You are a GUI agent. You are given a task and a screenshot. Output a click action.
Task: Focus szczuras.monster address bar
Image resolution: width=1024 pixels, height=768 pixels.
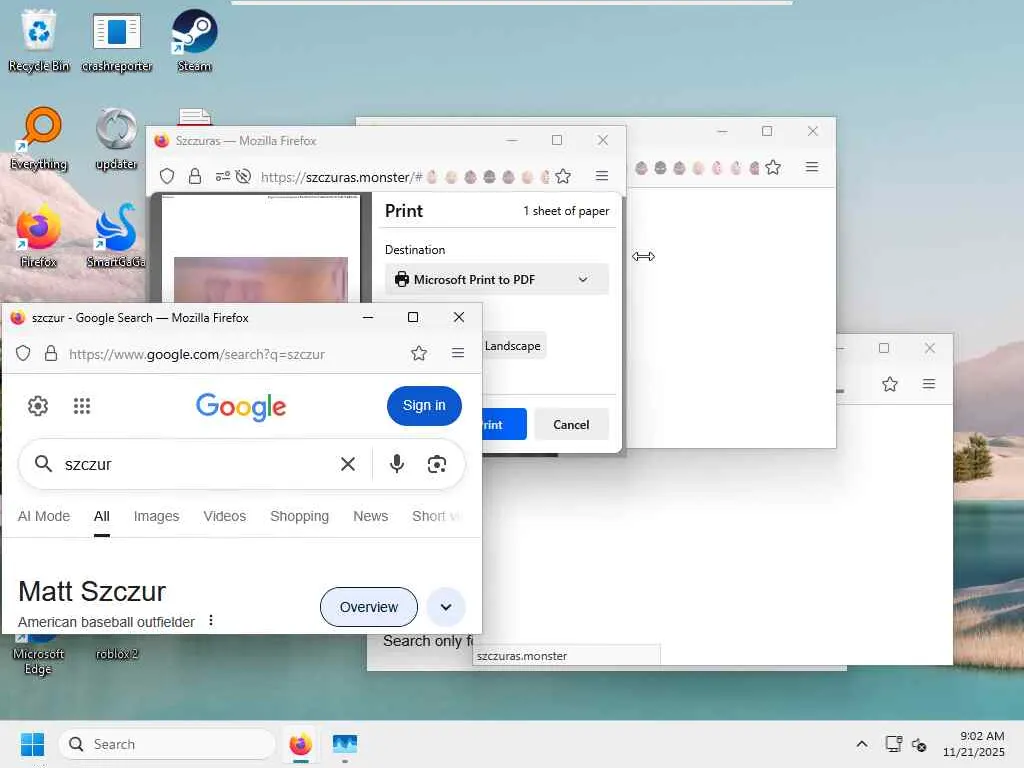[342, 177]
